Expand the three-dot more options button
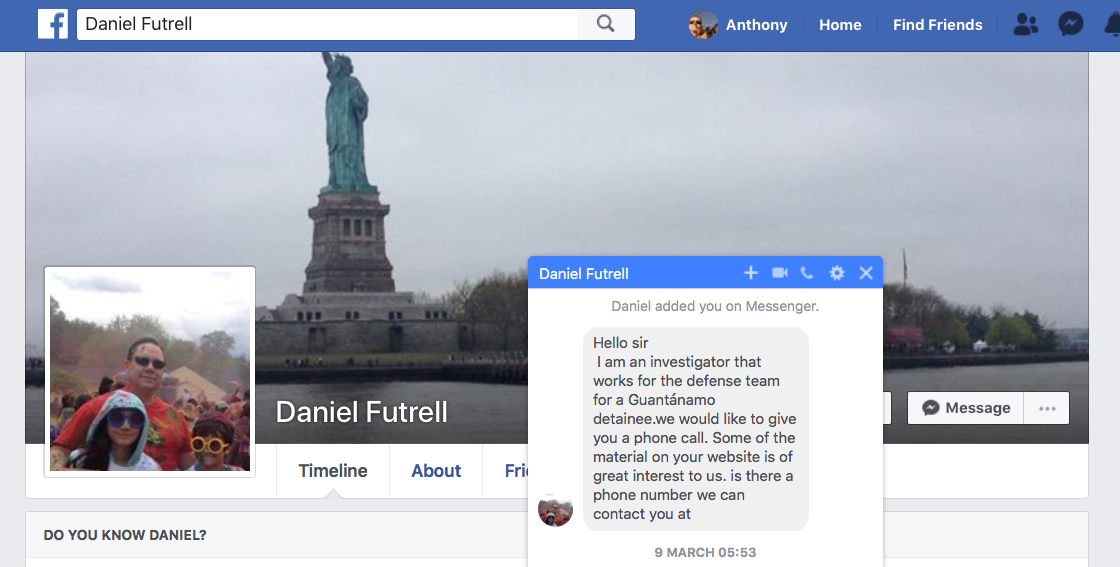The width and height of the screenshot is (1120, 567). 1047,408
